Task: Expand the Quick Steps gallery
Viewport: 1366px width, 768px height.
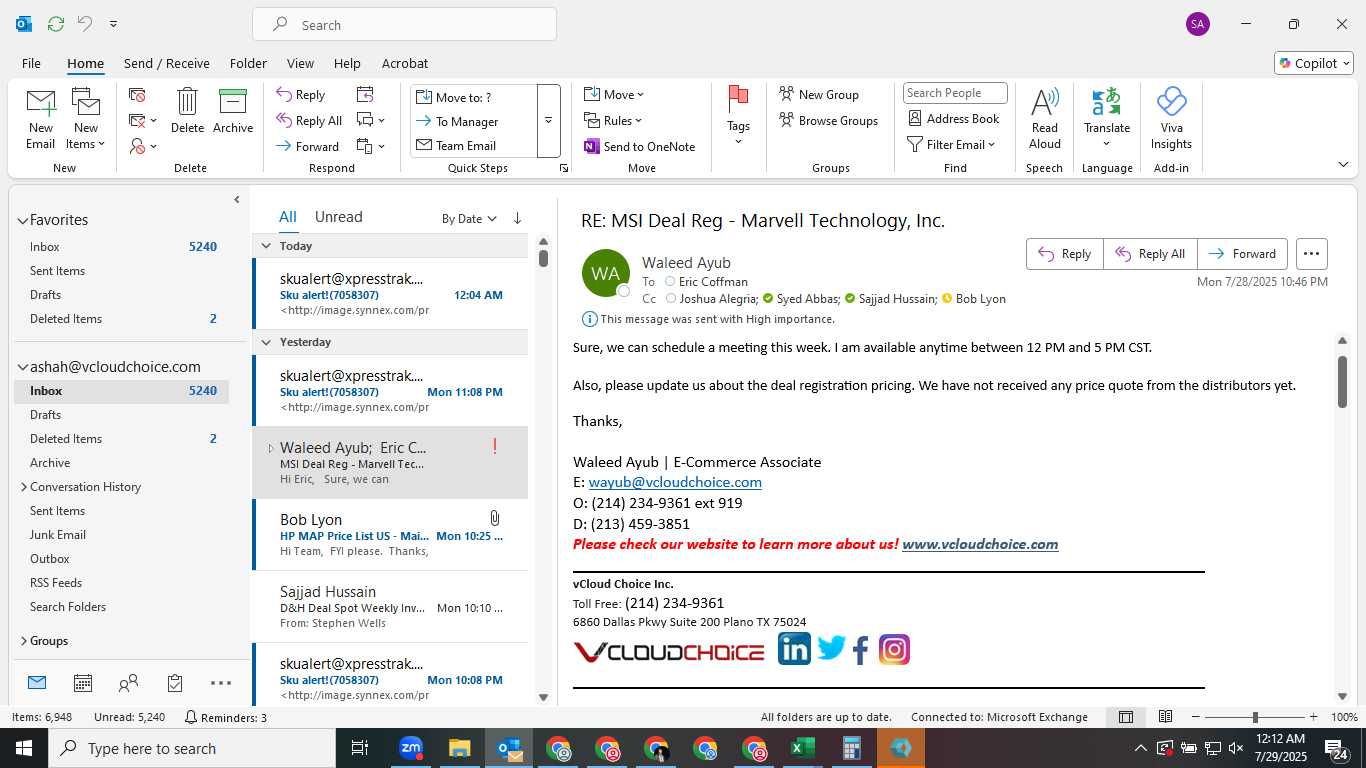Action: 548,120
